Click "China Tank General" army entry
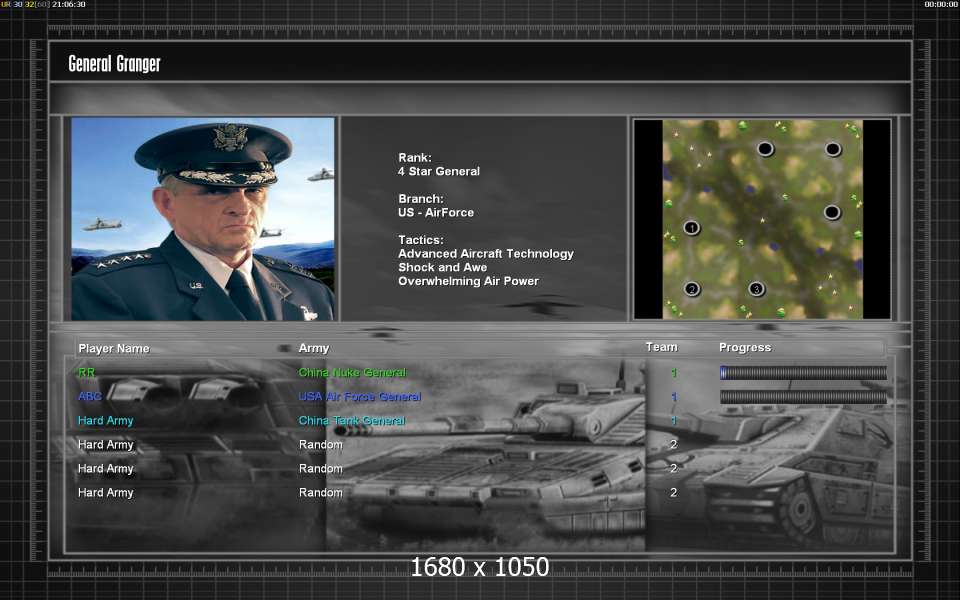Image resolution: width=960 pixels, height=600 pixels. 352,421
